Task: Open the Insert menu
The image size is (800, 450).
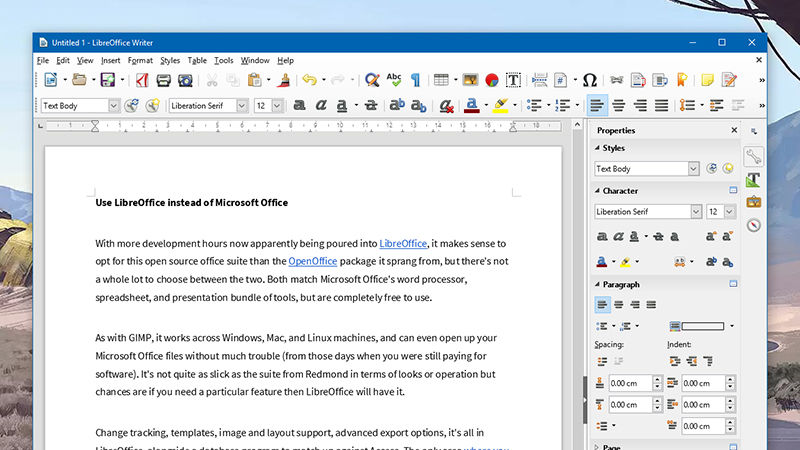Action: (110, 60)
